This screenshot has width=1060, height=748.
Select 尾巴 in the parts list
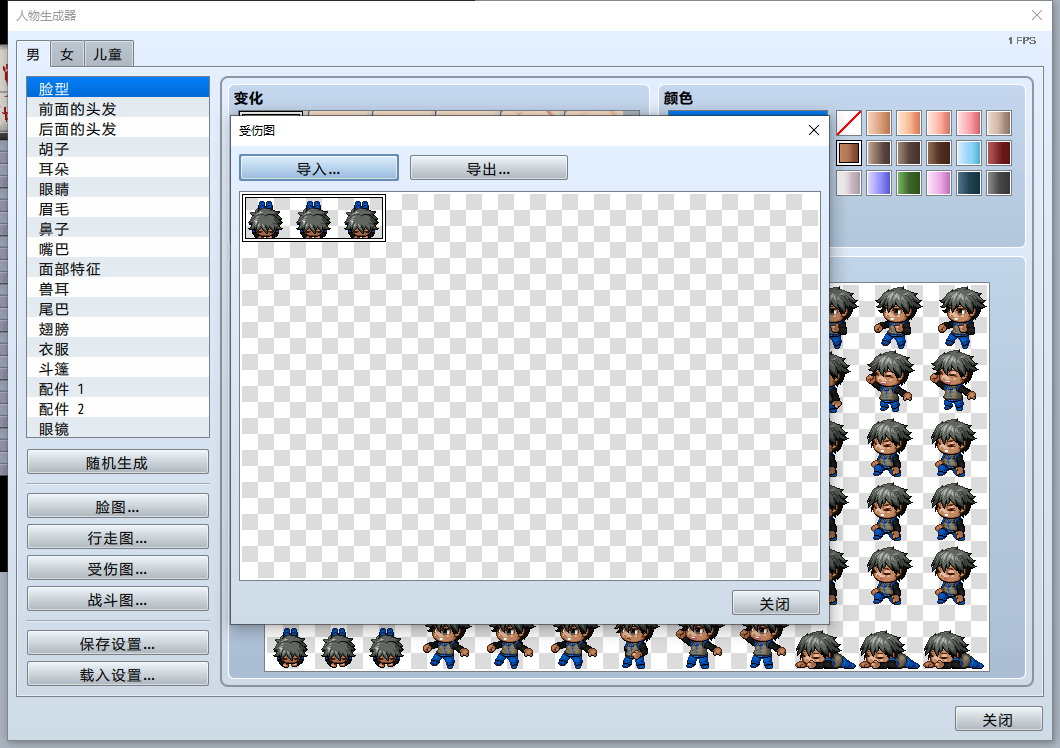pos(118,308)
